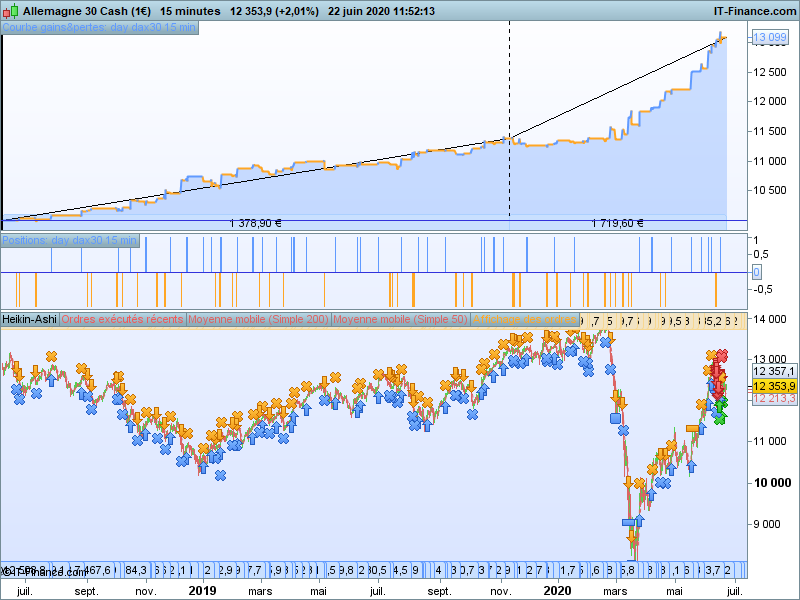Click the 0 level tag in Positions panel
This screenshot has width=800, height=600.
757,272
